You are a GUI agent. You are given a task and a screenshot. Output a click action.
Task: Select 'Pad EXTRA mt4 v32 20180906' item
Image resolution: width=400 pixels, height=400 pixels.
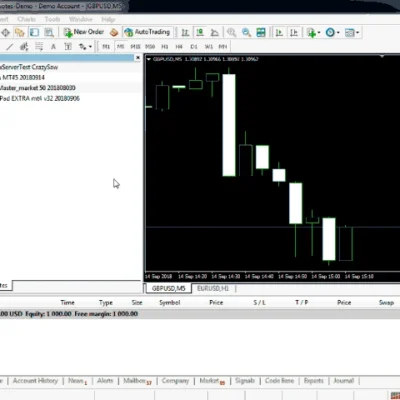pyautogui.click(x=40, y=98)
